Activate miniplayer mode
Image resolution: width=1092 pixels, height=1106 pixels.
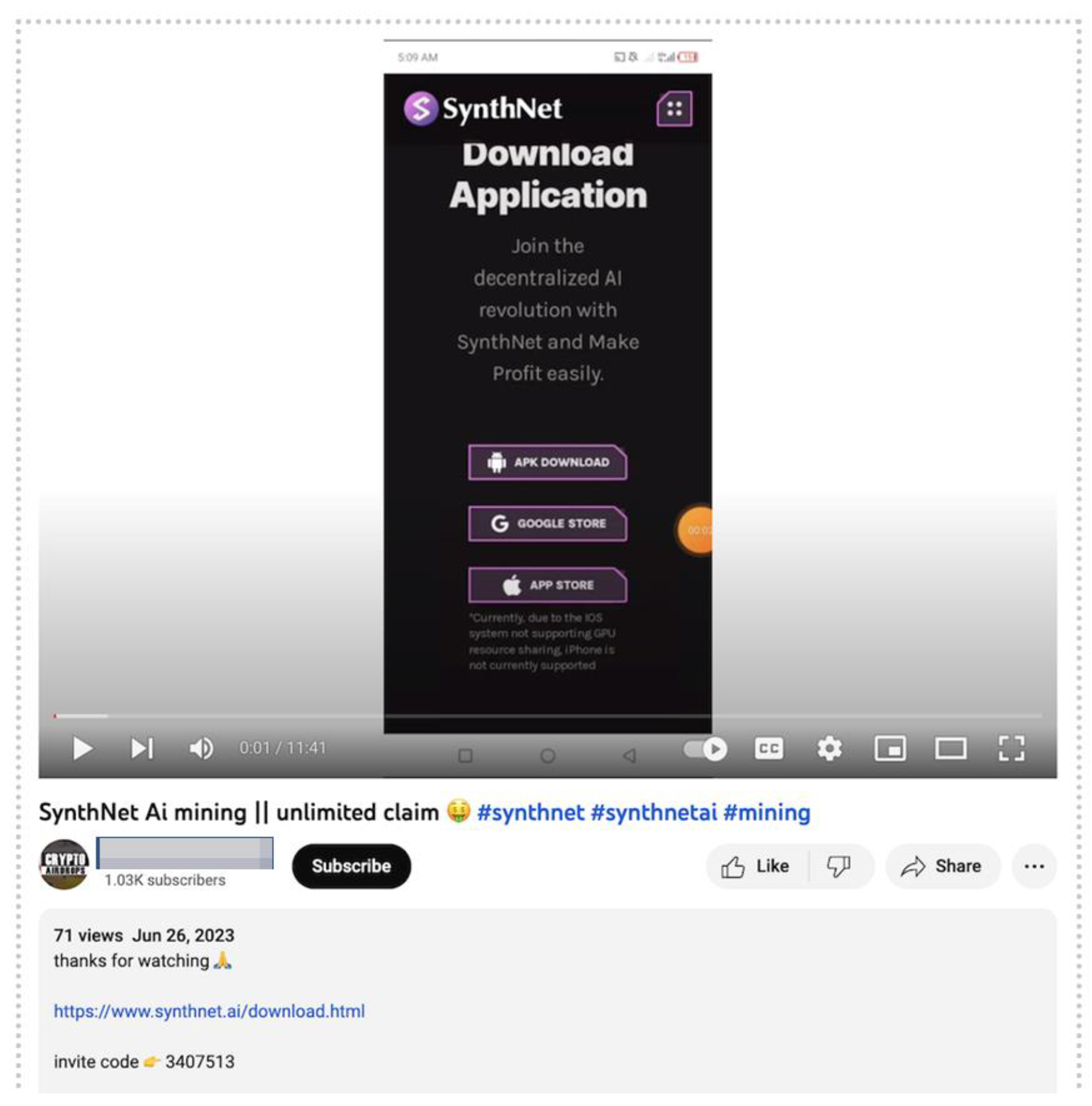890,748
